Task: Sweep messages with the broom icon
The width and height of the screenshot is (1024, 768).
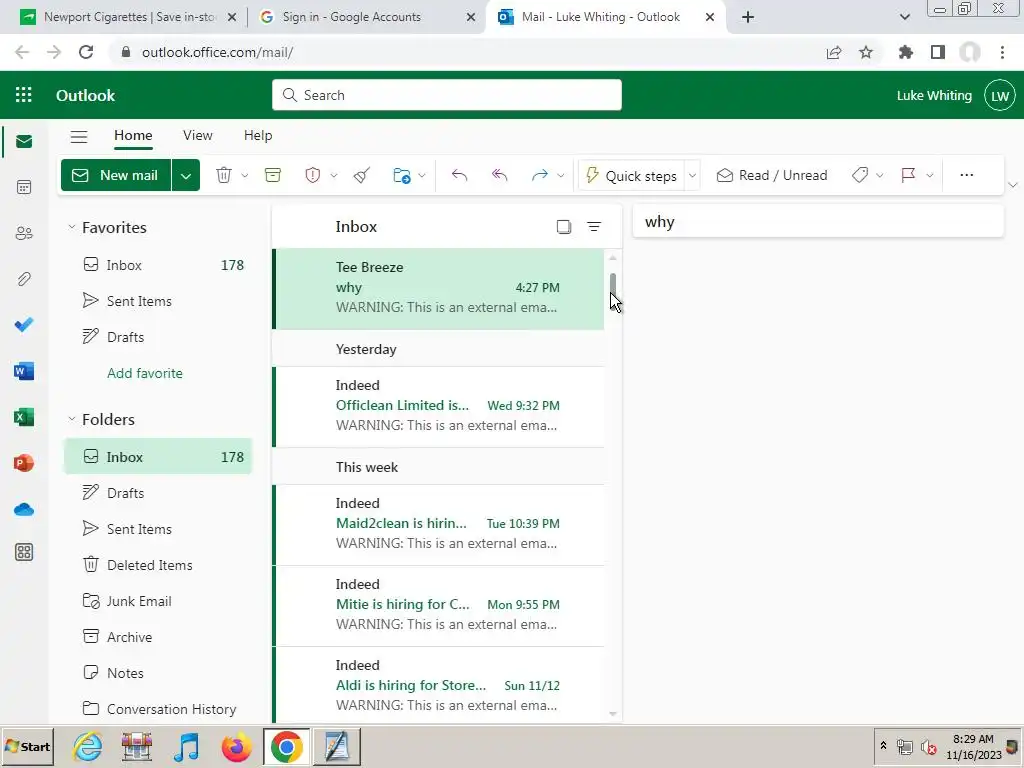Action: pyautogui.click(x=362, y=175)
